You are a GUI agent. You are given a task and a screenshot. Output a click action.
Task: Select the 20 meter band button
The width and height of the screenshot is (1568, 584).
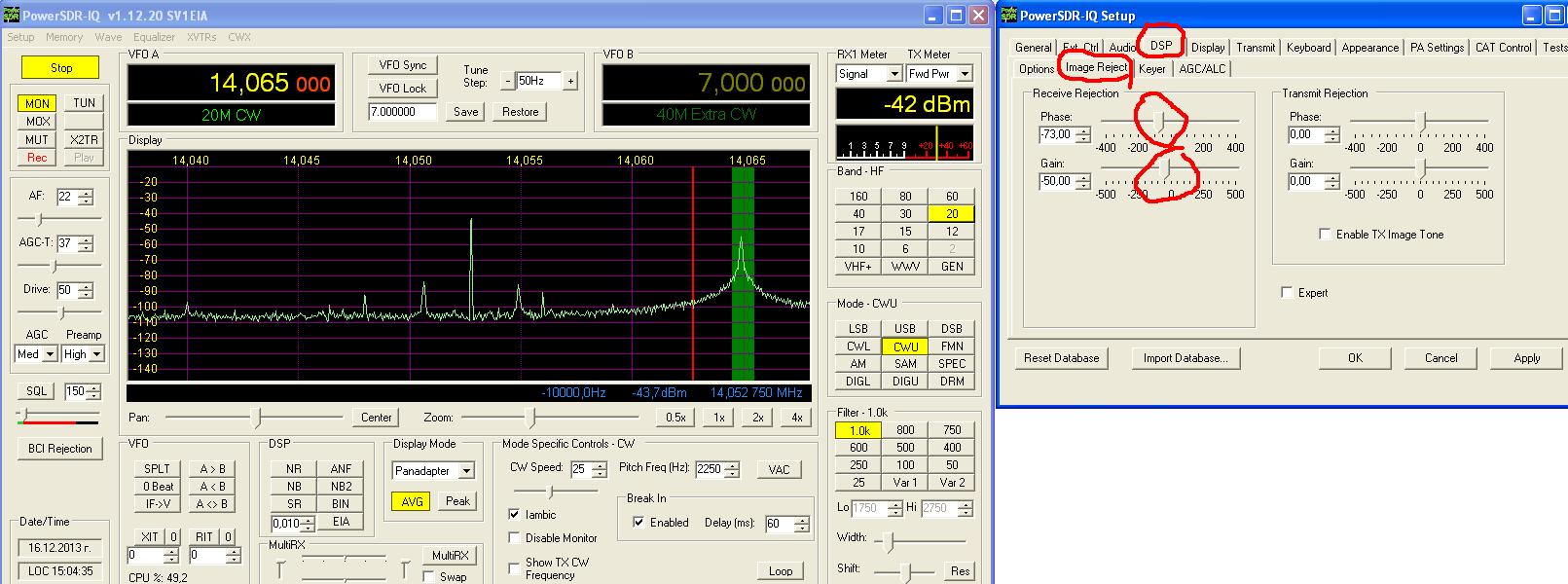pyautogui.click(x=951, y=214)
